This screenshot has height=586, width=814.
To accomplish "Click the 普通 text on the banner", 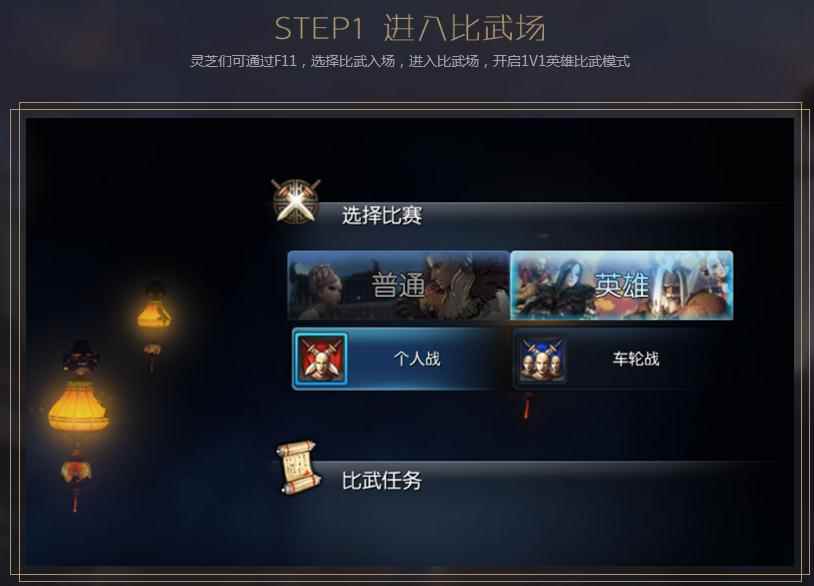I will point(398,286).
